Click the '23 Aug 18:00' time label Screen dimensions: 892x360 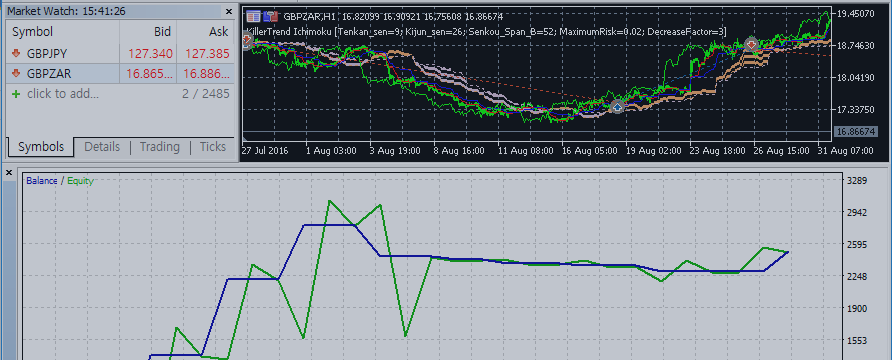pos(718,151)
